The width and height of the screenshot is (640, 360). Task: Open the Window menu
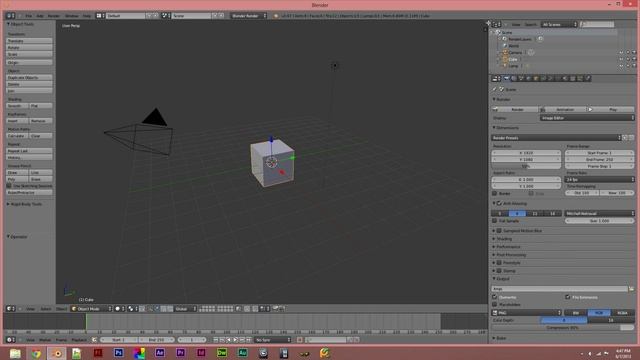click(x=72, y=16)
